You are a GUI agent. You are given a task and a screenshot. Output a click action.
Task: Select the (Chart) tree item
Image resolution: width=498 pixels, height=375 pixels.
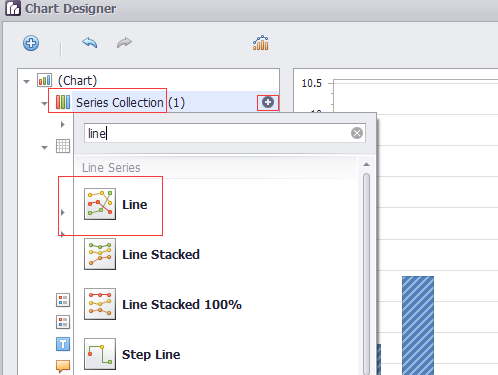click(x=77, y=80)
